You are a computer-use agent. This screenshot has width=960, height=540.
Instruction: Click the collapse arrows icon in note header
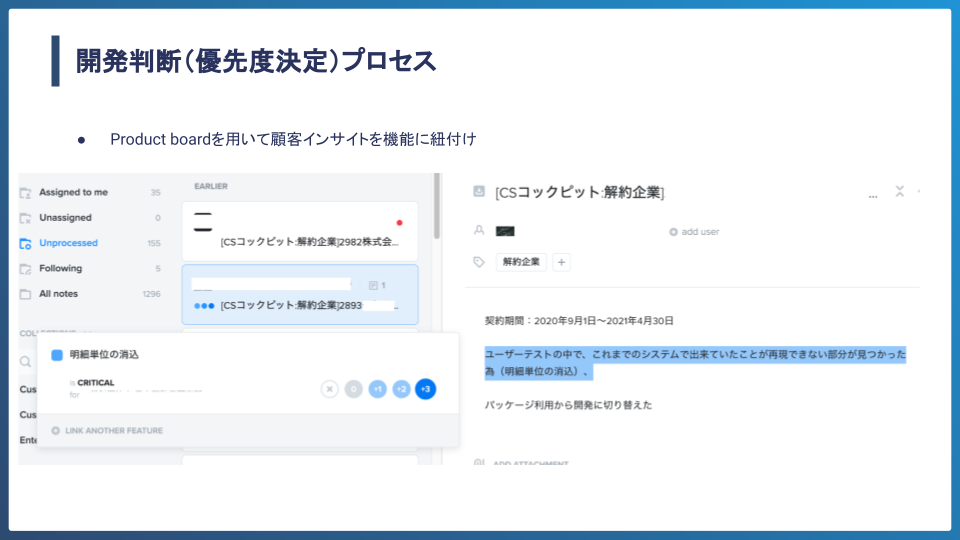pyautogui.click(x=899, y=191)
